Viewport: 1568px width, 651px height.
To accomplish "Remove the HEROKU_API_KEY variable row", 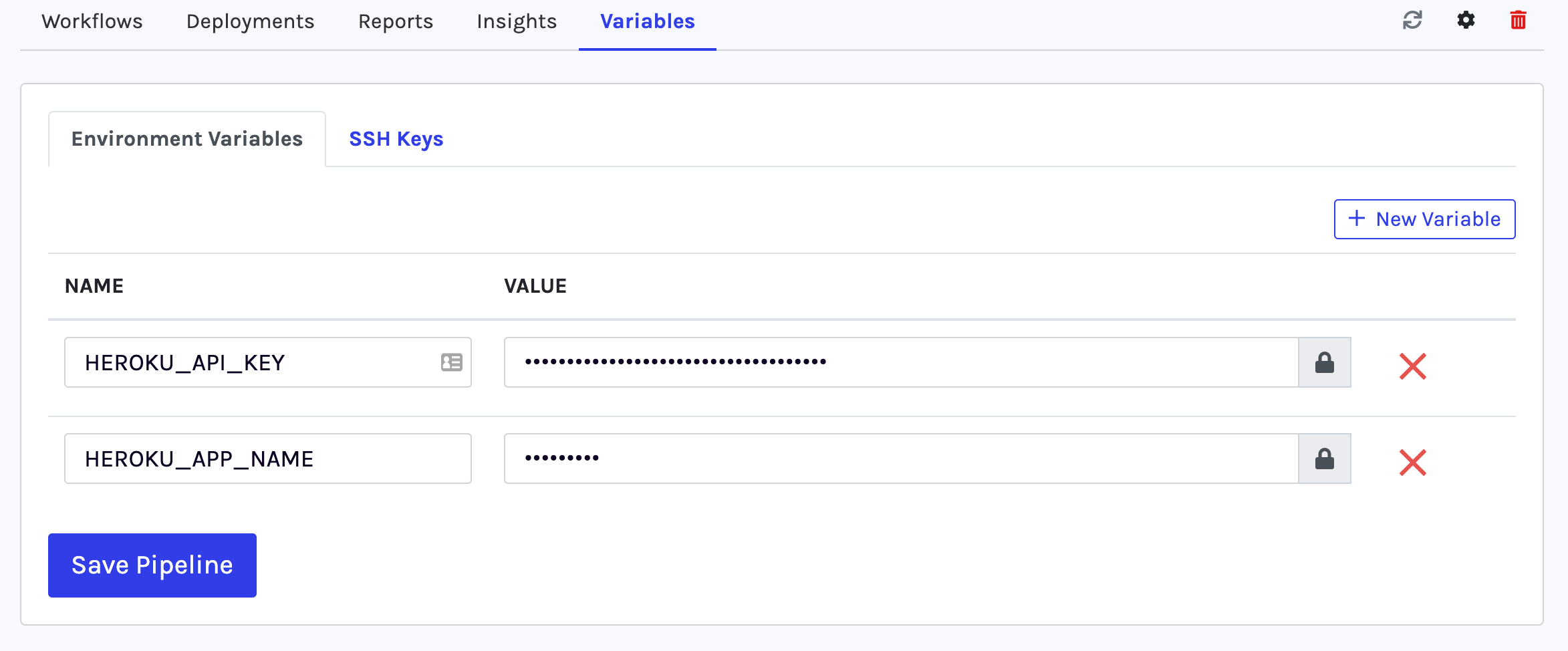I will pos(1412,366).
